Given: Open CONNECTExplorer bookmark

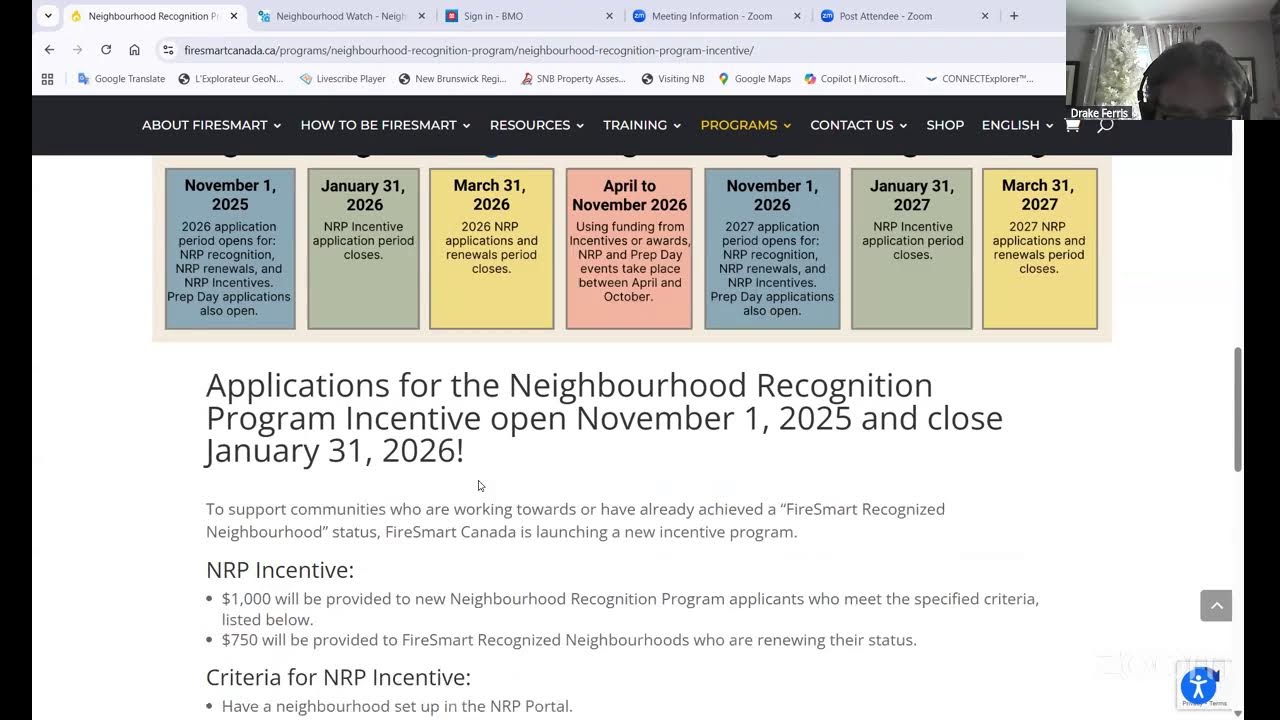Looking at the screenshot, I should (979, 78).
